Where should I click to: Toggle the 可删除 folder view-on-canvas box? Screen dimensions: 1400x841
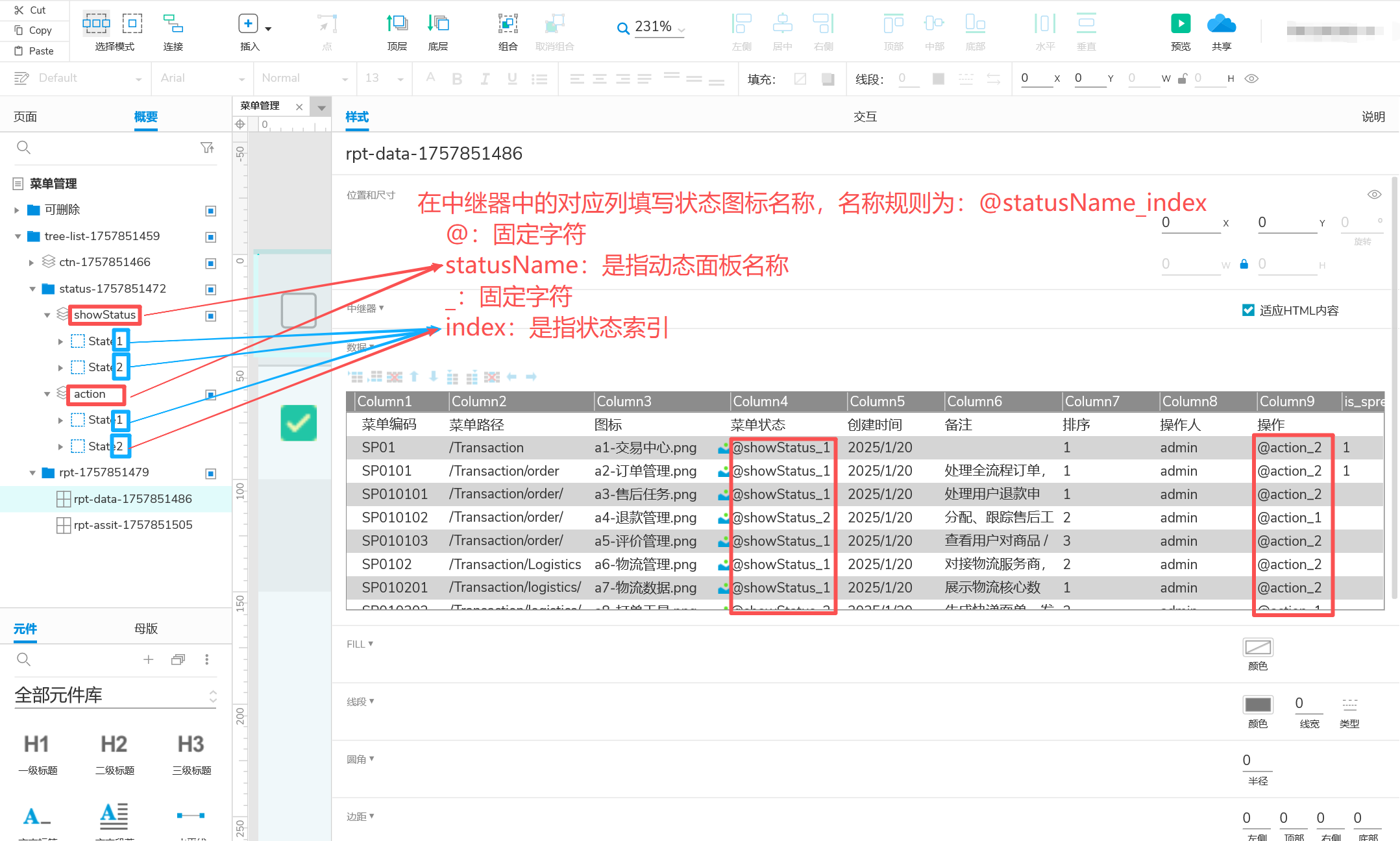(210, 211)
